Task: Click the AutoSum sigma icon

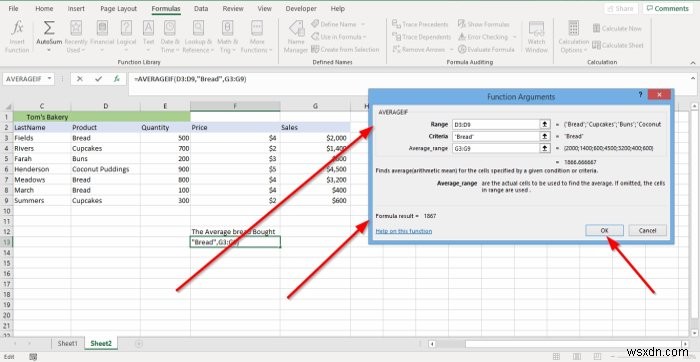Action: point(49,28)
